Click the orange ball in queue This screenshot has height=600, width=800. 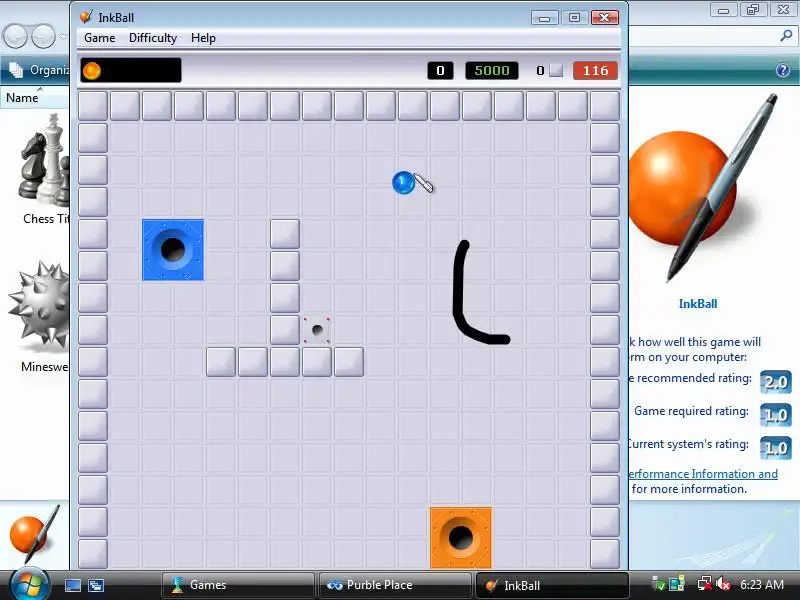pos(92,70)
